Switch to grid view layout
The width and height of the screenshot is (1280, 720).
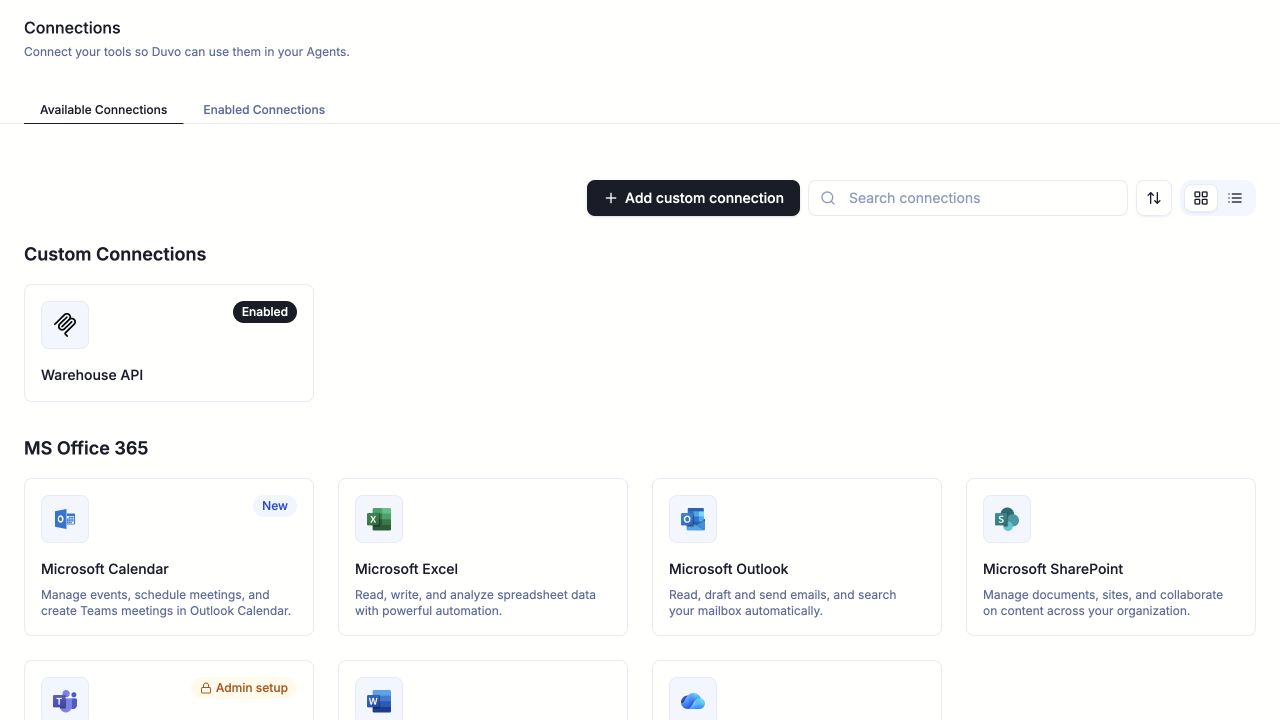(x=1201, y=198)
